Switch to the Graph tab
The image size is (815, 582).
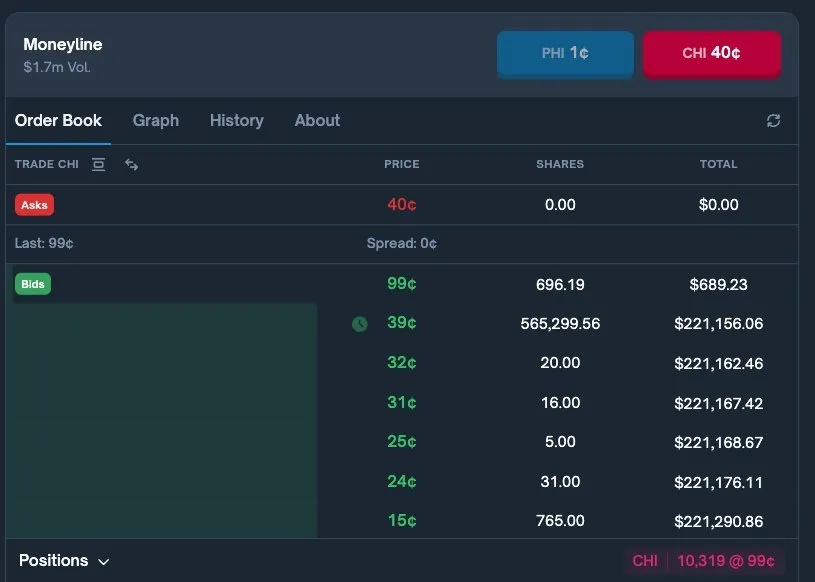pos(156,121)
